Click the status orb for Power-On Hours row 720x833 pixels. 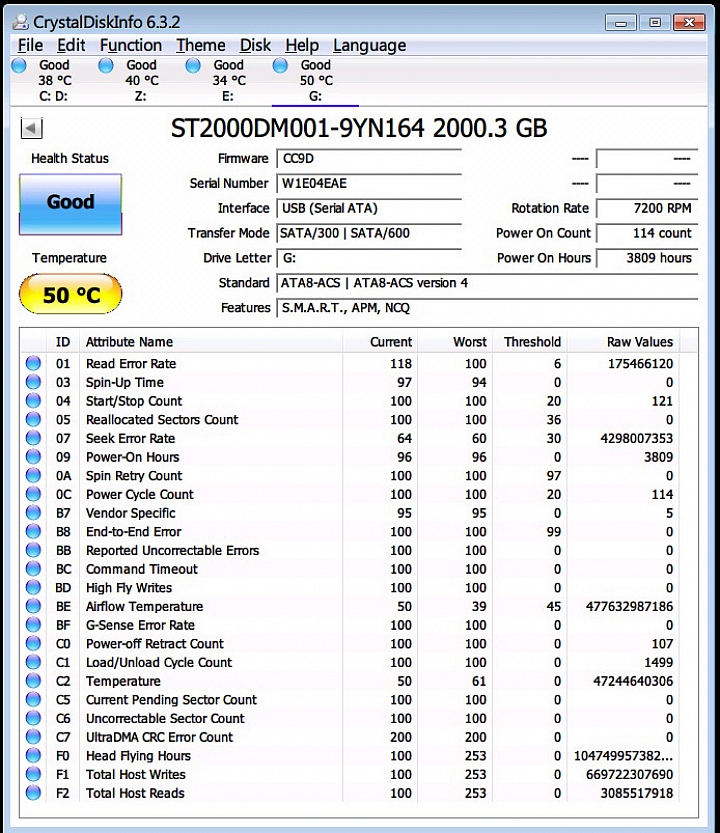pos(33,457)
